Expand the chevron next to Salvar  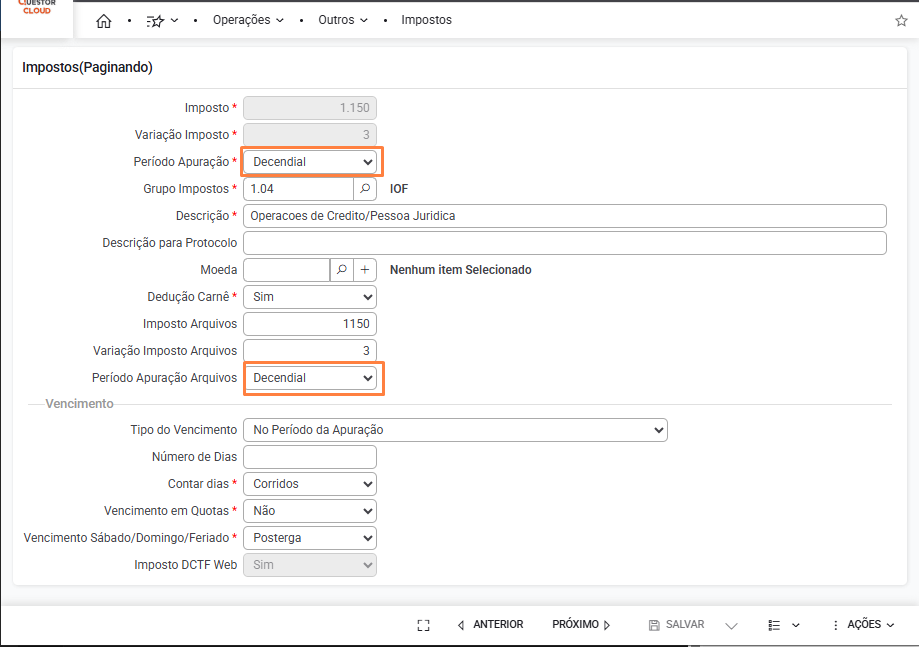click(731, 625)
